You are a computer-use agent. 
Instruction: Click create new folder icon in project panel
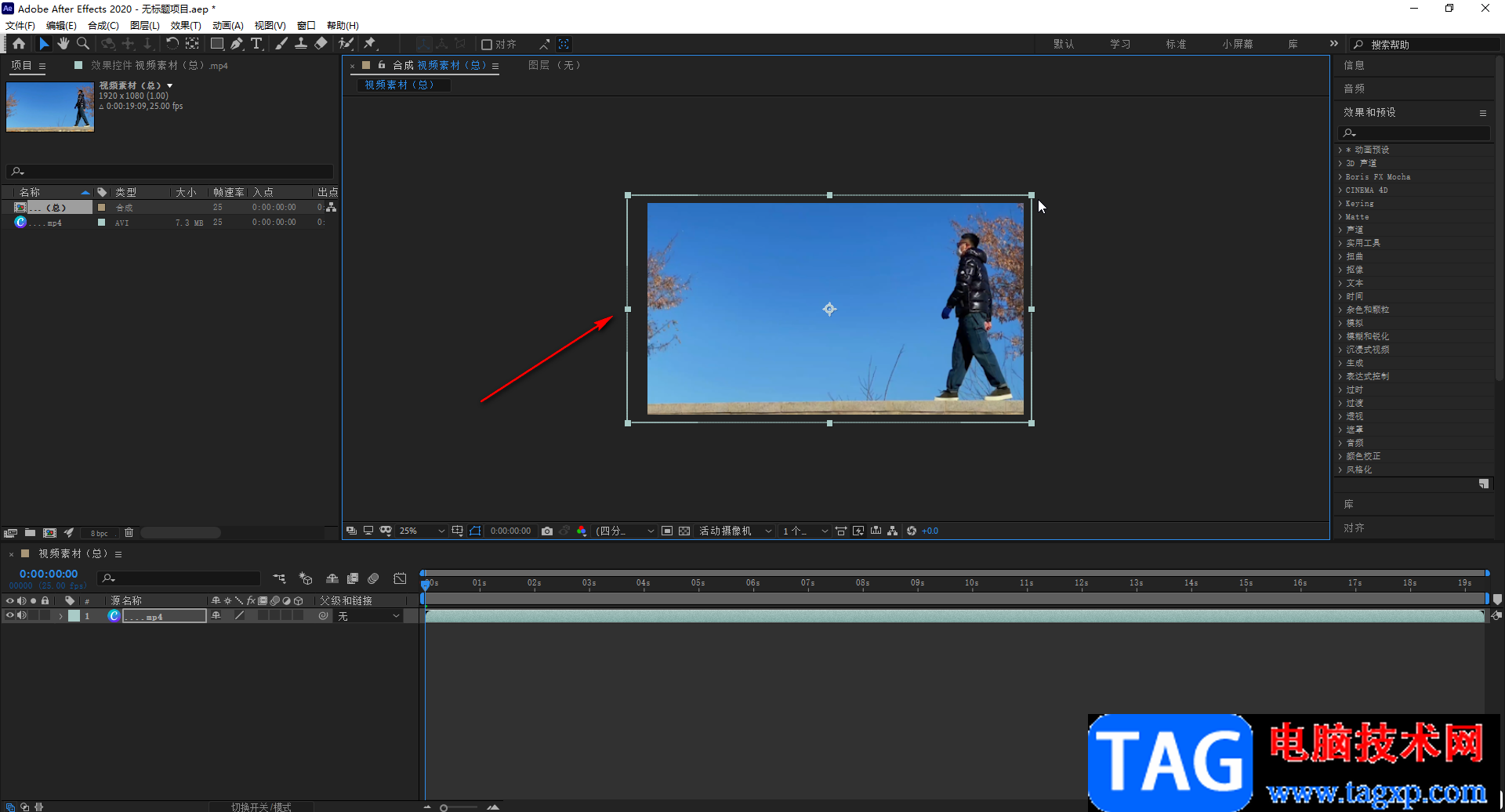click(30, 533)
